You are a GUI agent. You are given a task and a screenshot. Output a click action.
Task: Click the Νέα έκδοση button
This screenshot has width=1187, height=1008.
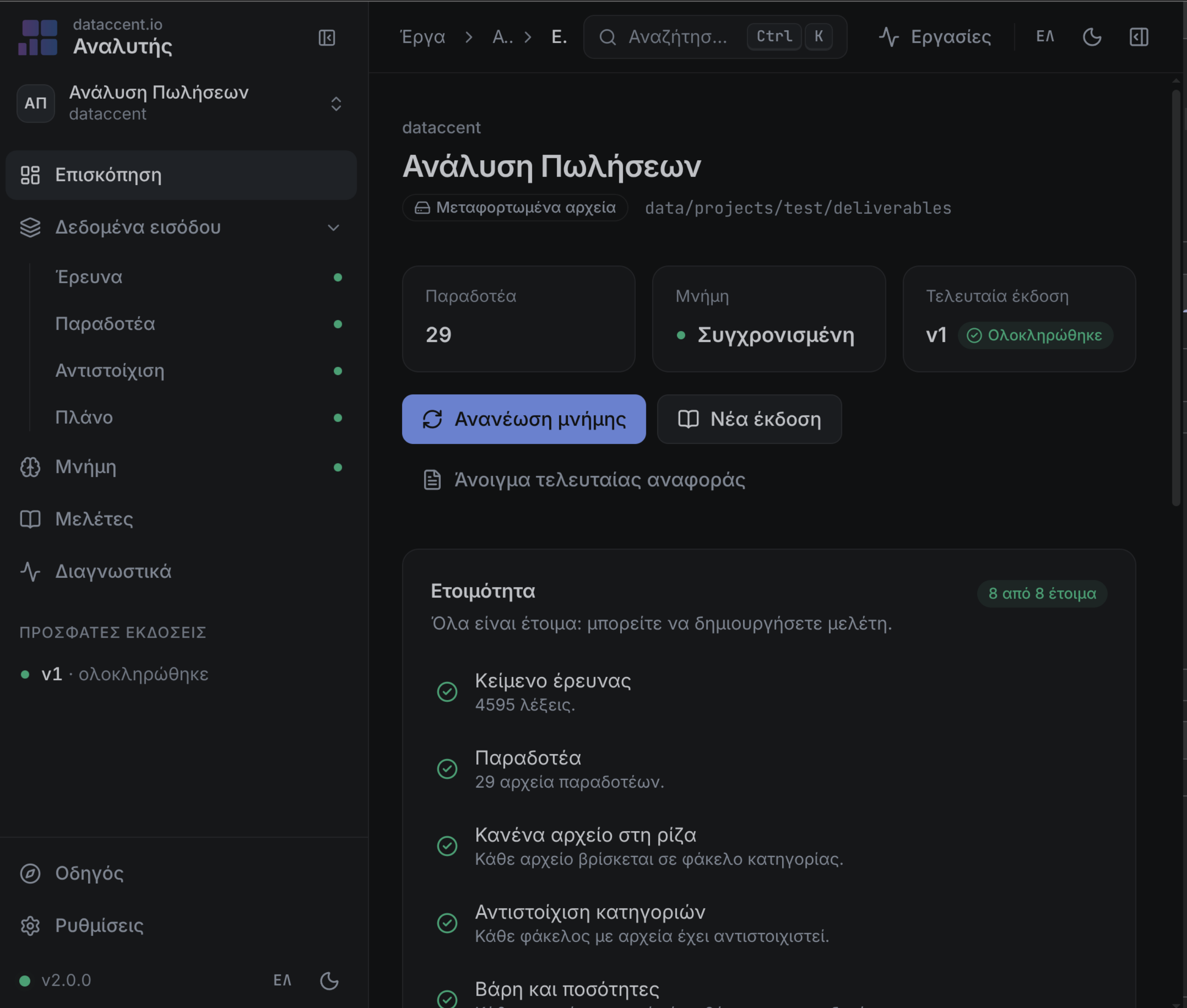tap(749, 419)
